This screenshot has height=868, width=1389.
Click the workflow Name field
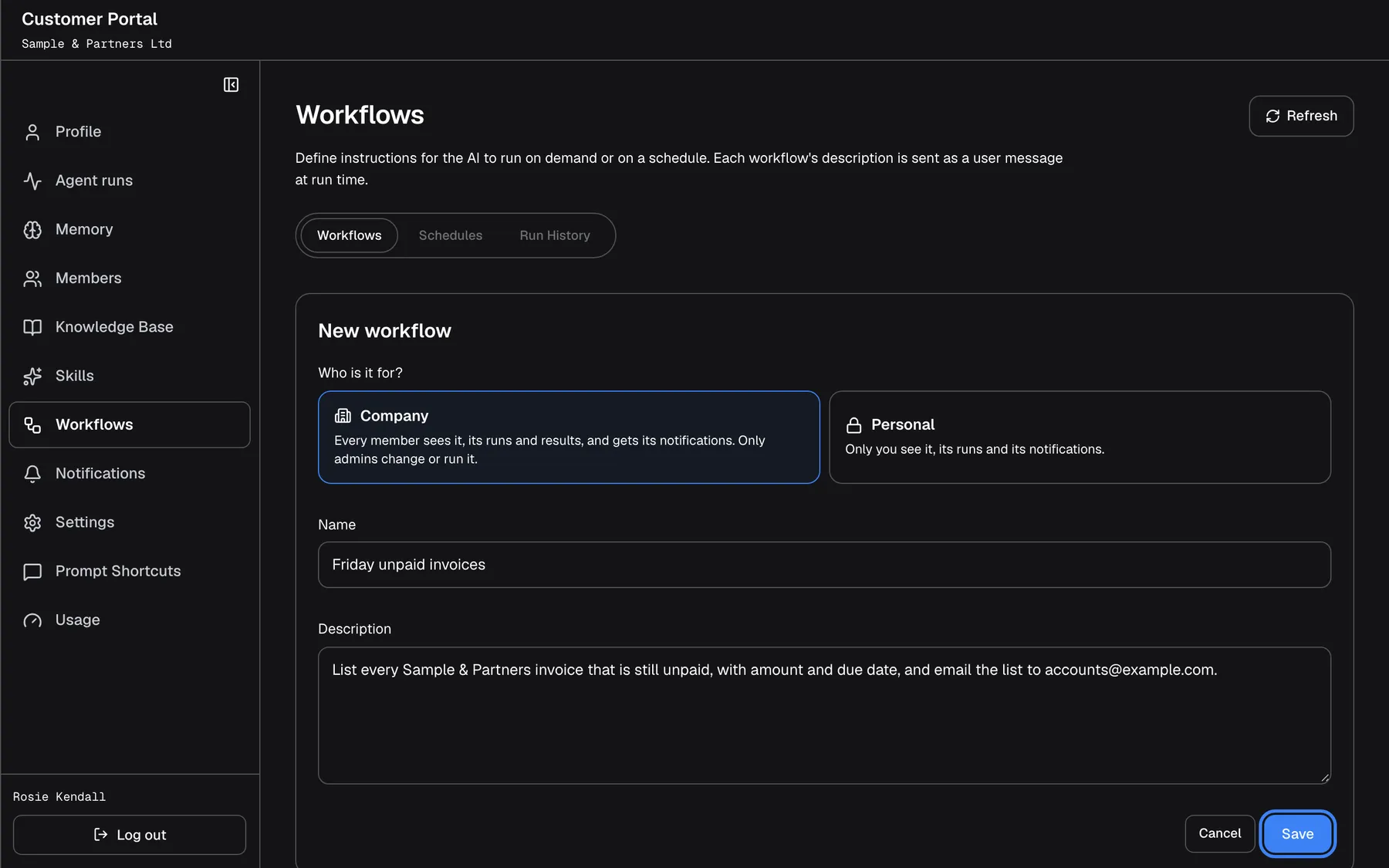824,565
